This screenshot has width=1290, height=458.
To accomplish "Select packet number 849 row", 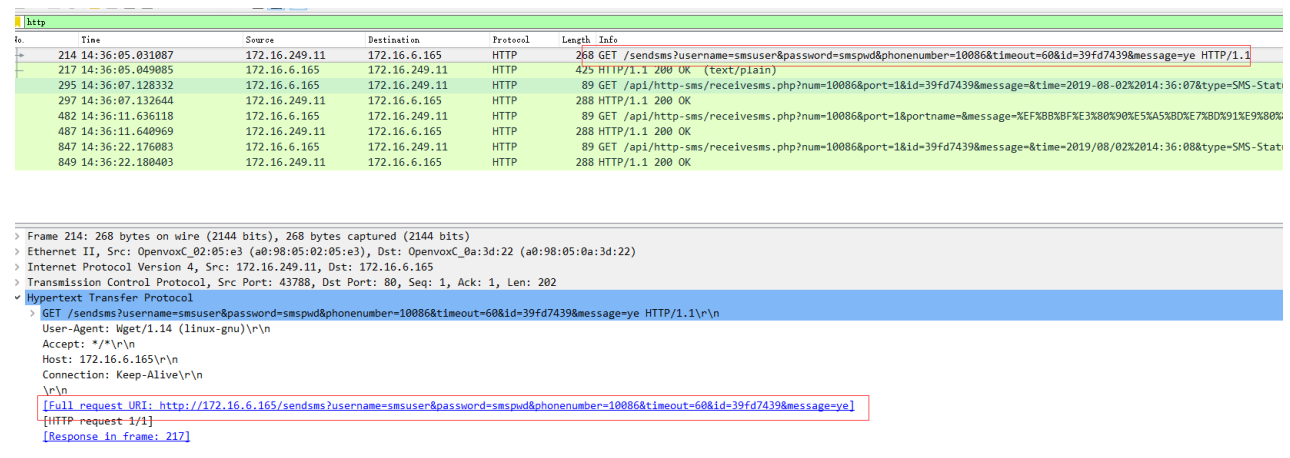I will point(649,161).
